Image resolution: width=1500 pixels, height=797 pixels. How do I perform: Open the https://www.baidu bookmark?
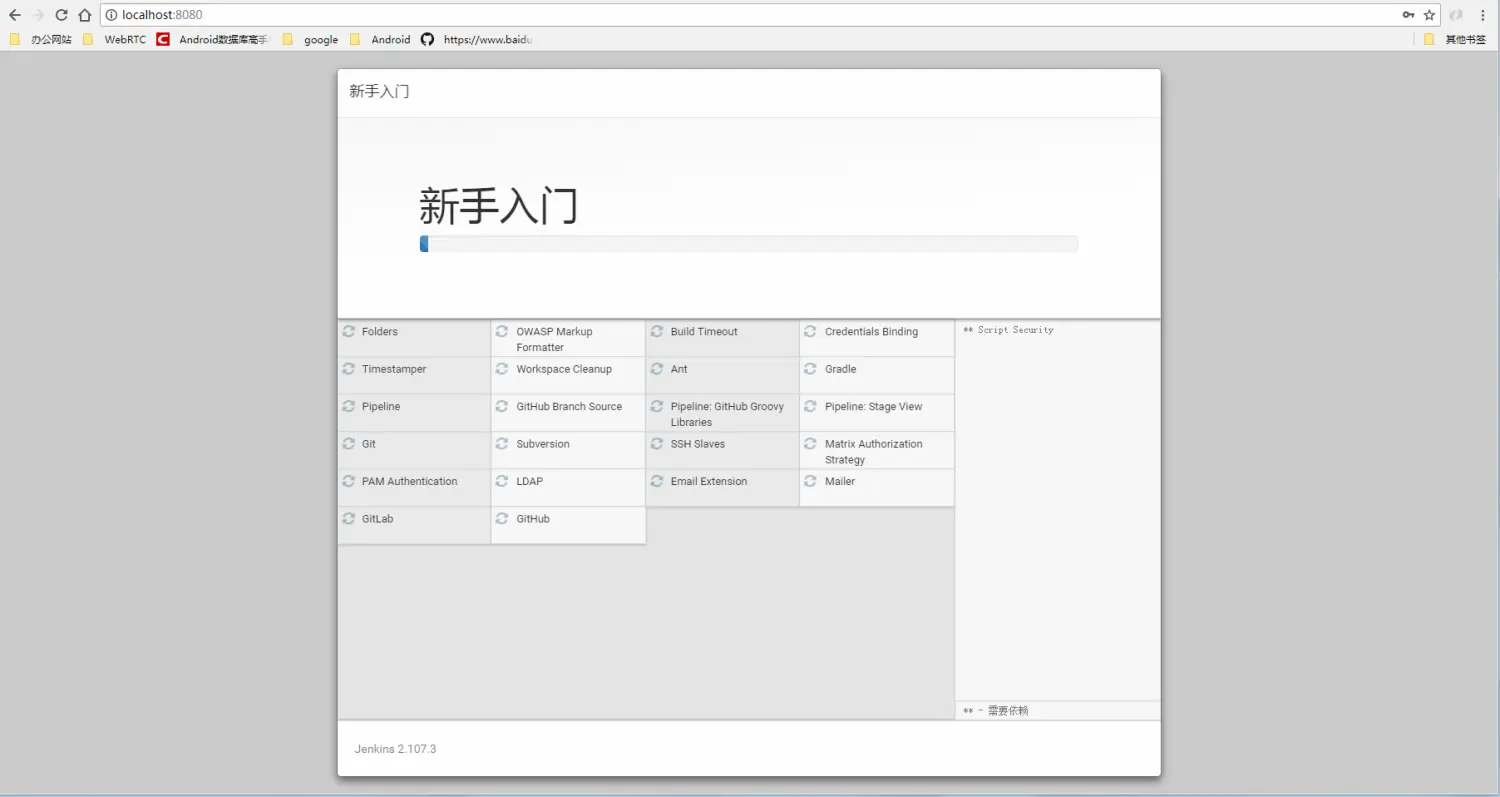(478, 40)
